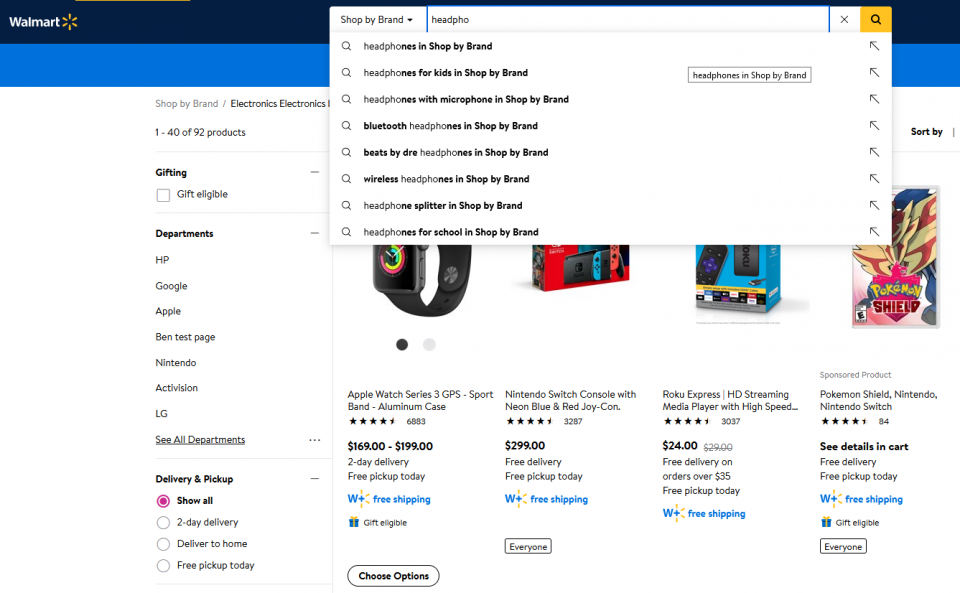Click the Walmart logo
This screenshot has height=593, width=960.
coord(43,22)
